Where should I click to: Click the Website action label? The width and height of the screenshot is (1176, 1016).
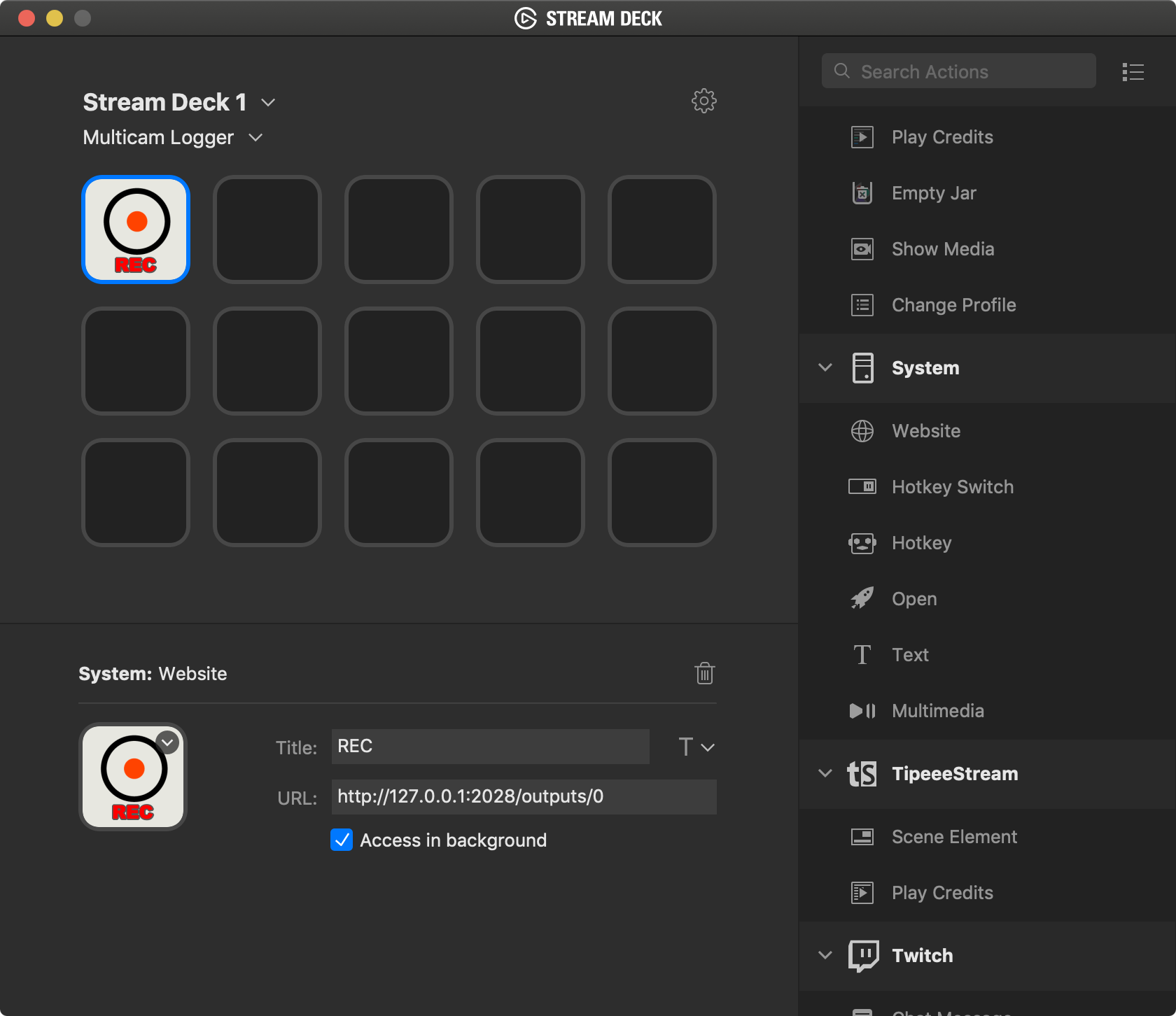click(926, 431)
